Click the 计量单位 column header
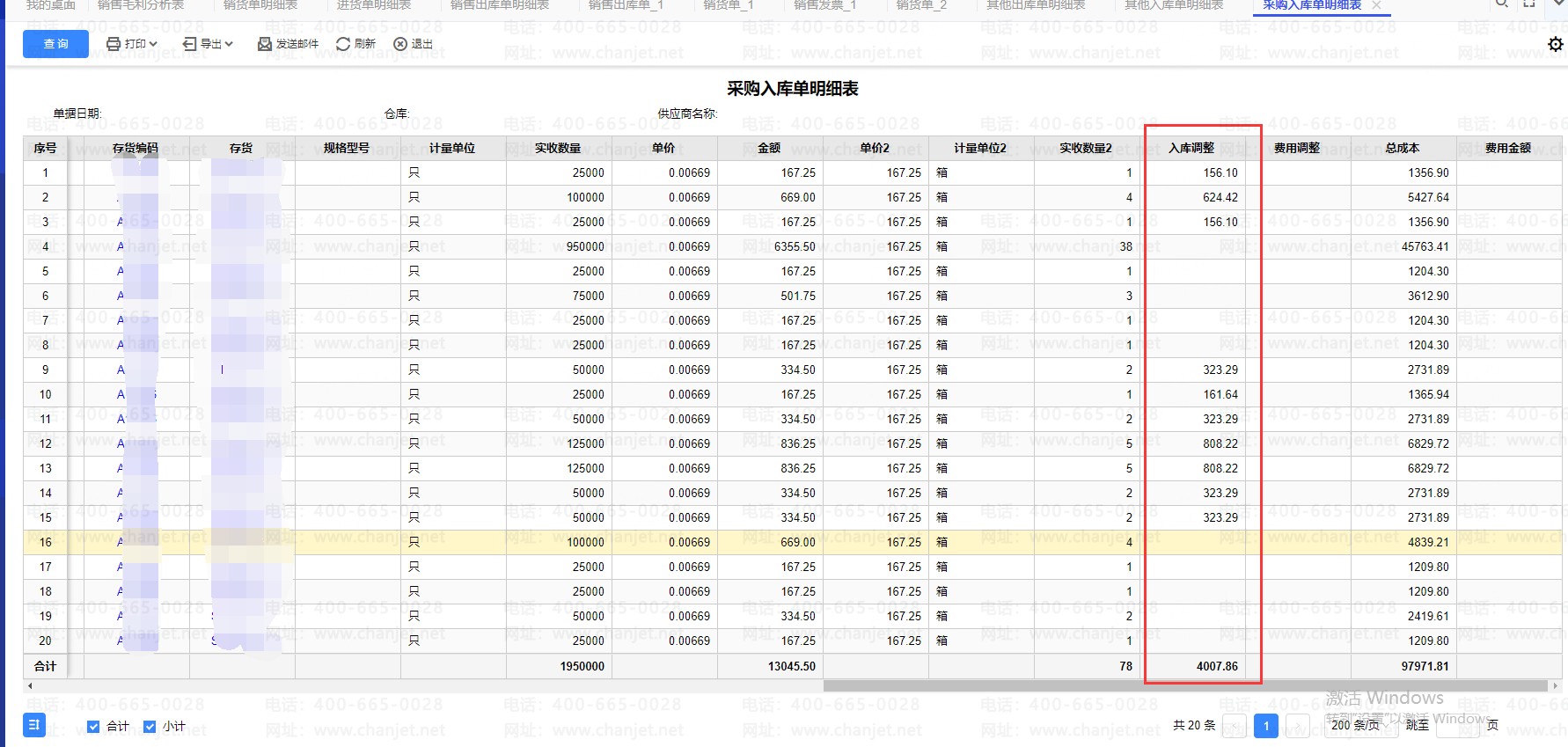The height and width of the screenshot is (747, 1568). click(x=452, y=148)
